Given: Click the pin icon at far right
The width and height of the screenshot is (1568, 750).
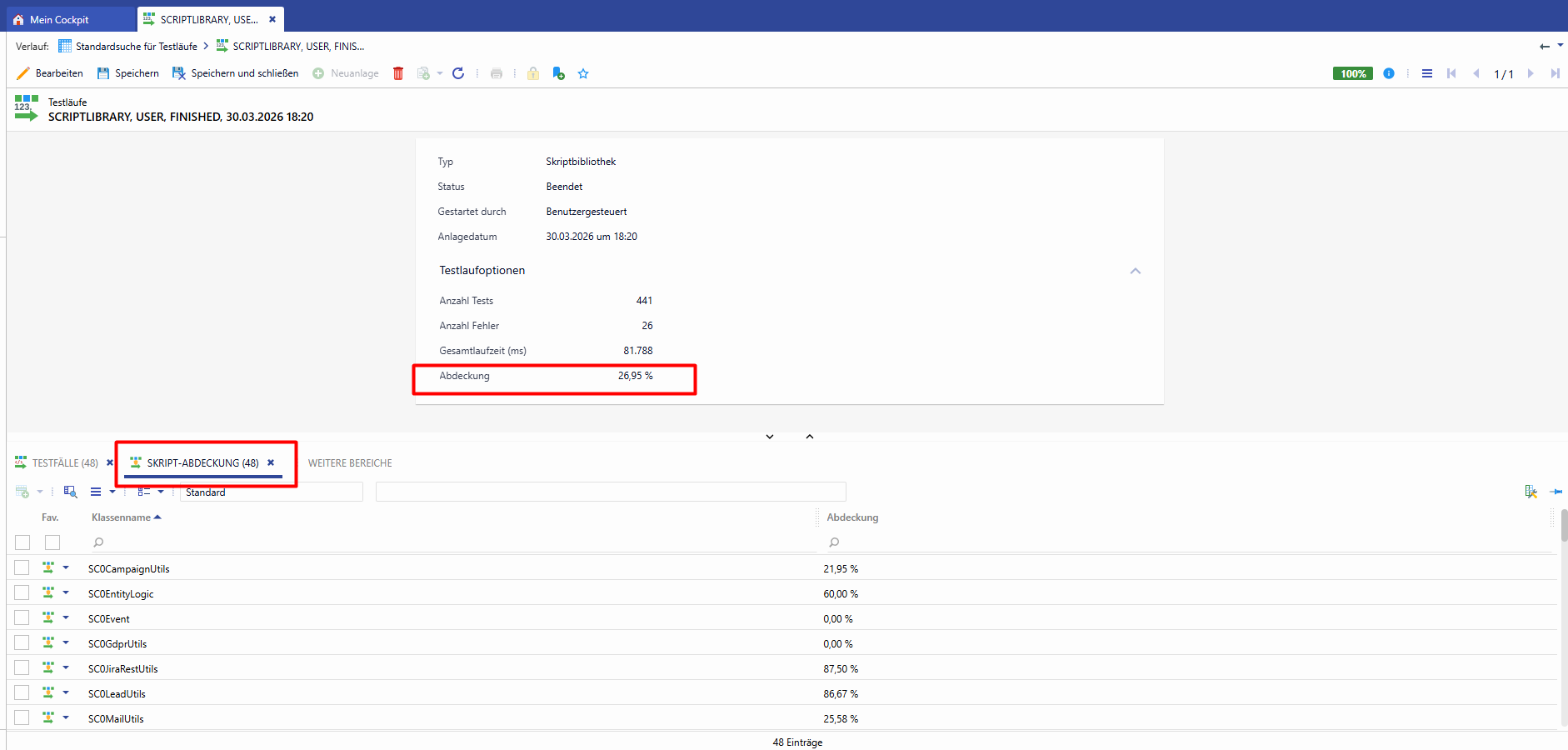Looking at the screenshot, I should point(1556,492).
